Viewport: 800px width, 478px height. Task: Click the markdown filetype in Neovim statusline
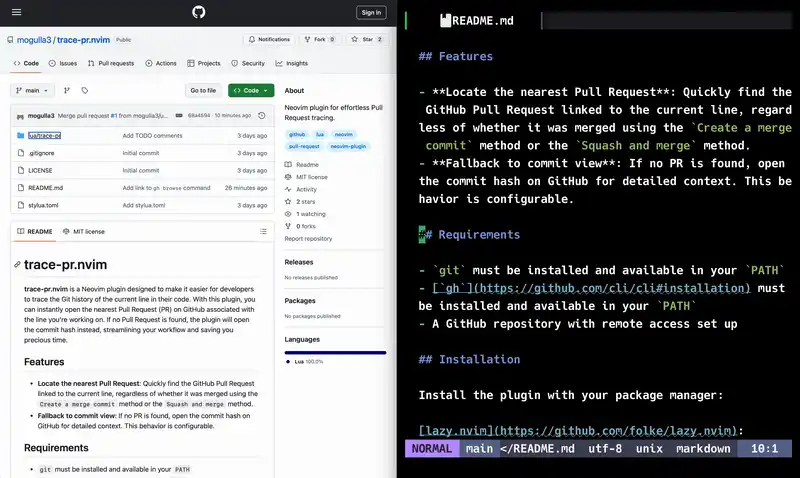tap(703, 449)
